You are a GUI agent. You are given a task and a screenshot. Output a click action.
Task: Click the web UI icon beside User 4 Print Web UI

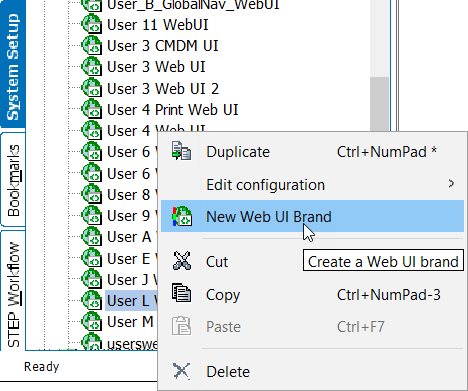92,109
